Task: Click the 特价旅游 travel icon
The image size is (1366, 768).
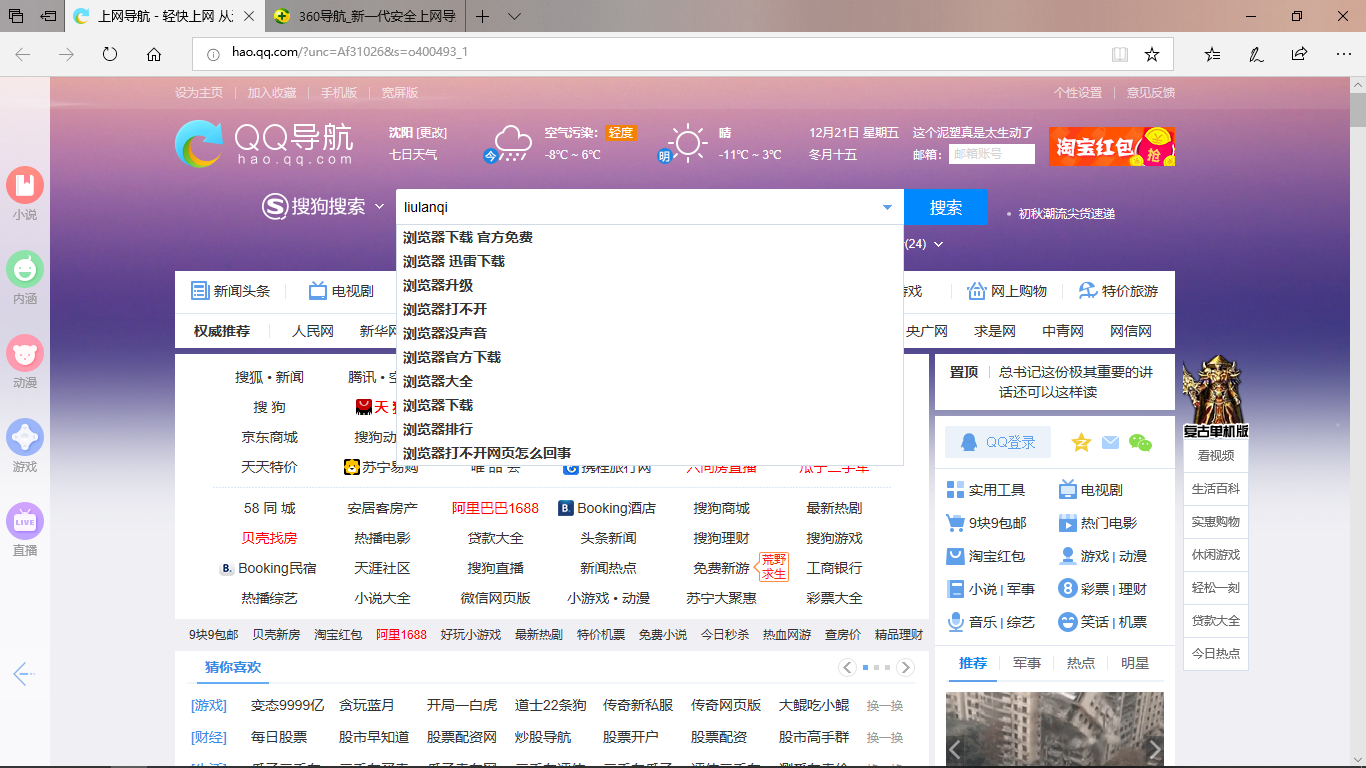Action: tap(1088, 291)
